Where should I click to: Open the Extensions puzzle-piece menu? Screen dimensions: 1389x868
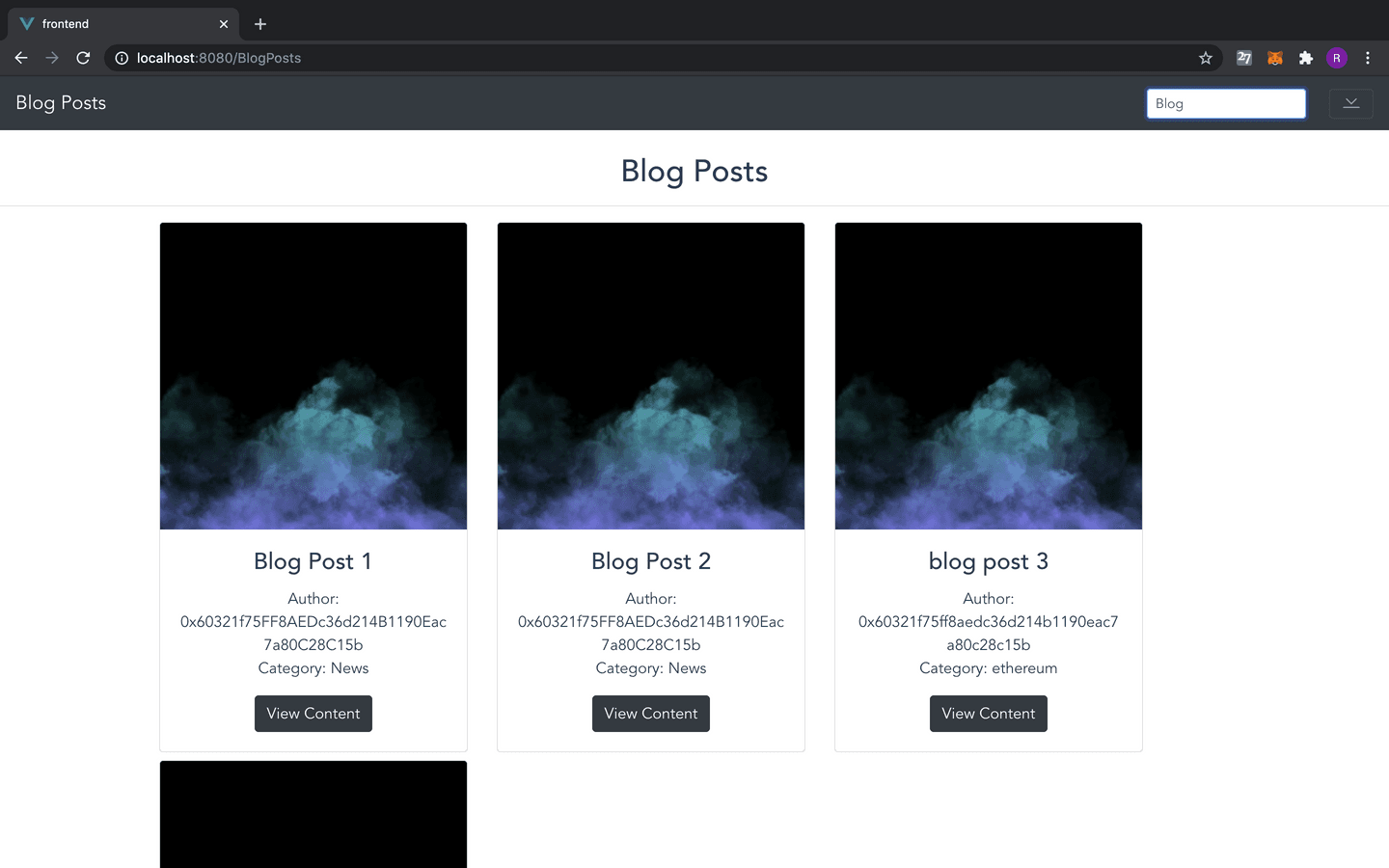(1306, 58)
